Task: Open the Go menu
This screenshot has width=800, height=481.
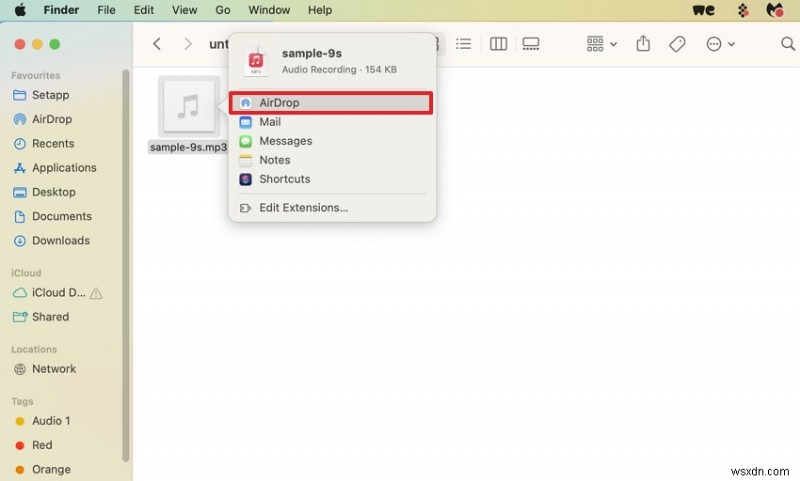Action: tap(222, 10)
